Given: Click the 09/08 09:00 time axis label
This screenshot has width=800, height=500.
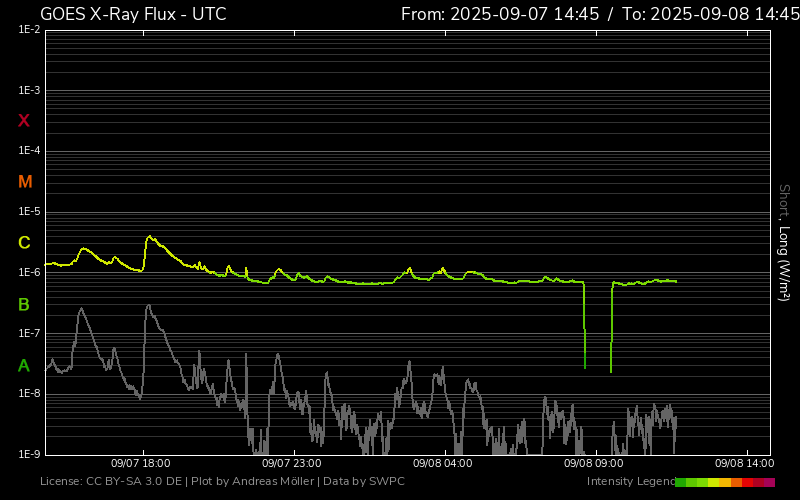Looking at the screenshot, I should click(x=594, y=464).
